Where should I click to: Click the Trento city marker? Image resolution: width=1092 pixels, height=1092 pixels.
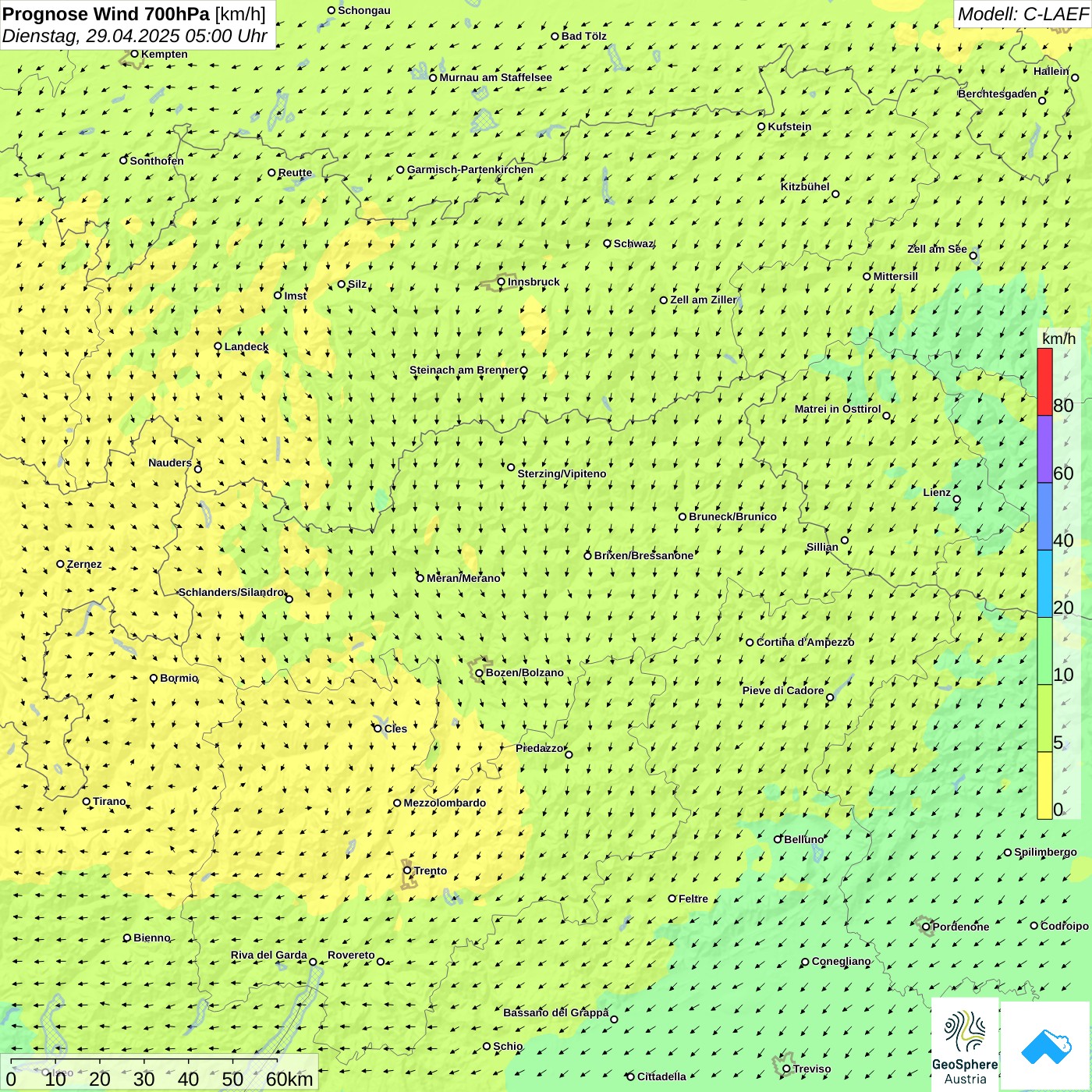407,870
